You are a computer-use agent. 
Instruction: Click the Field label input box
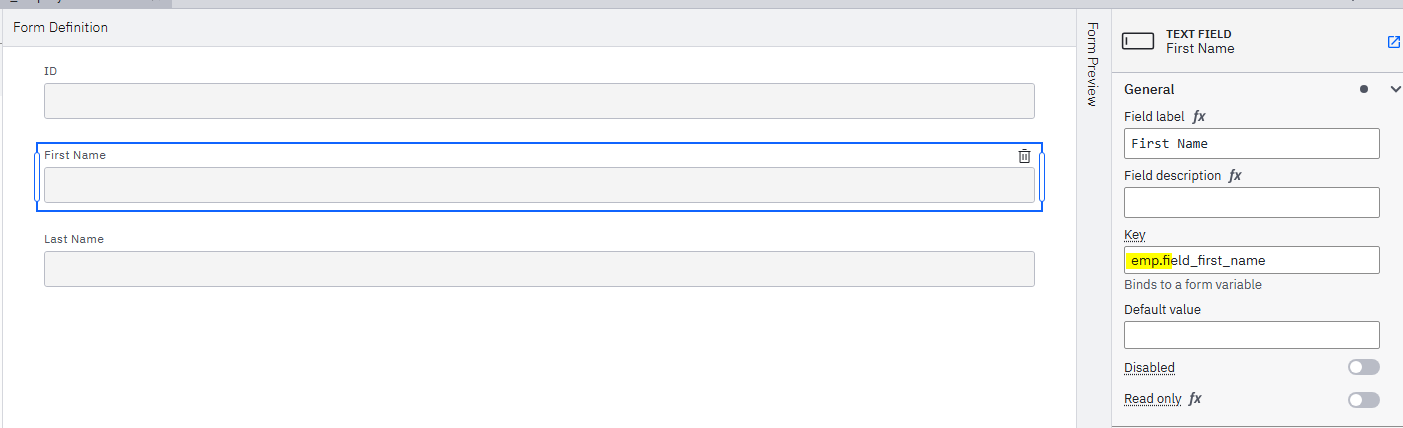tap(1251, 143)
